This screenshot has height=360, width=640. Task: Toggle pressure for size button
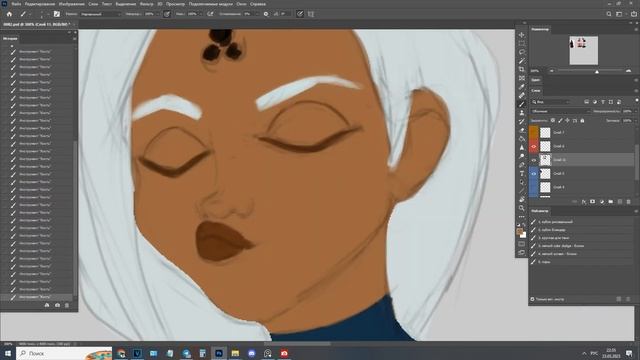tap(300, 14)
